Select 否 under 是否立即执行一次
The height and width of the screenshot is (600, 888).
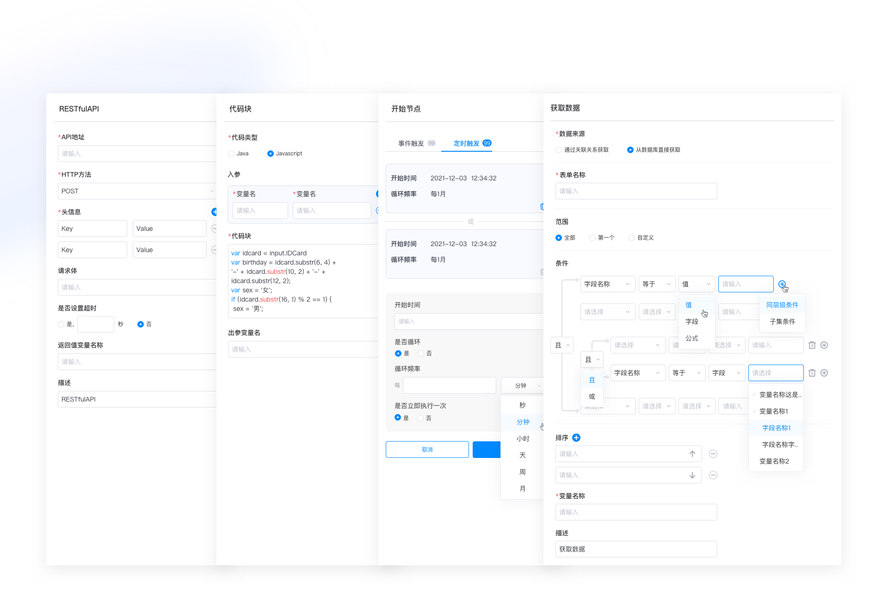(420, 418)
